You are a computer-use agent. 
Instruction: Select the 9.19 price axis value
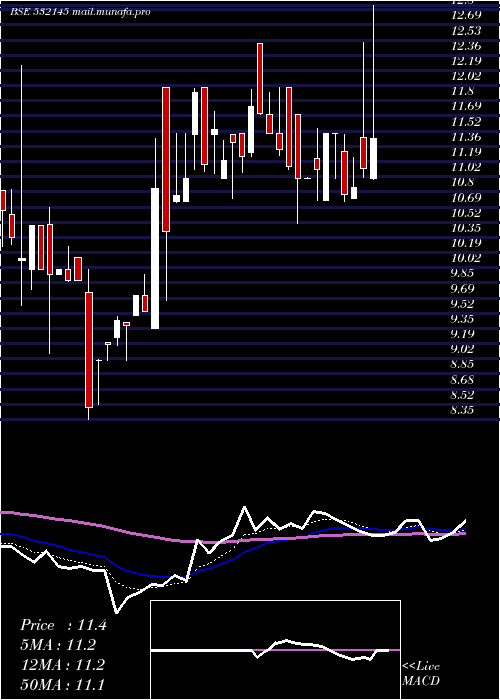[x=462, y=334]
